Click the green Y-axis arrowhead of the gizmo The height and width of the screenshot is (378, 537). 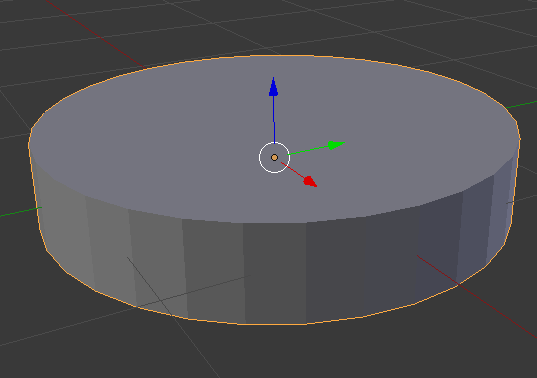[x=336, y=145]
